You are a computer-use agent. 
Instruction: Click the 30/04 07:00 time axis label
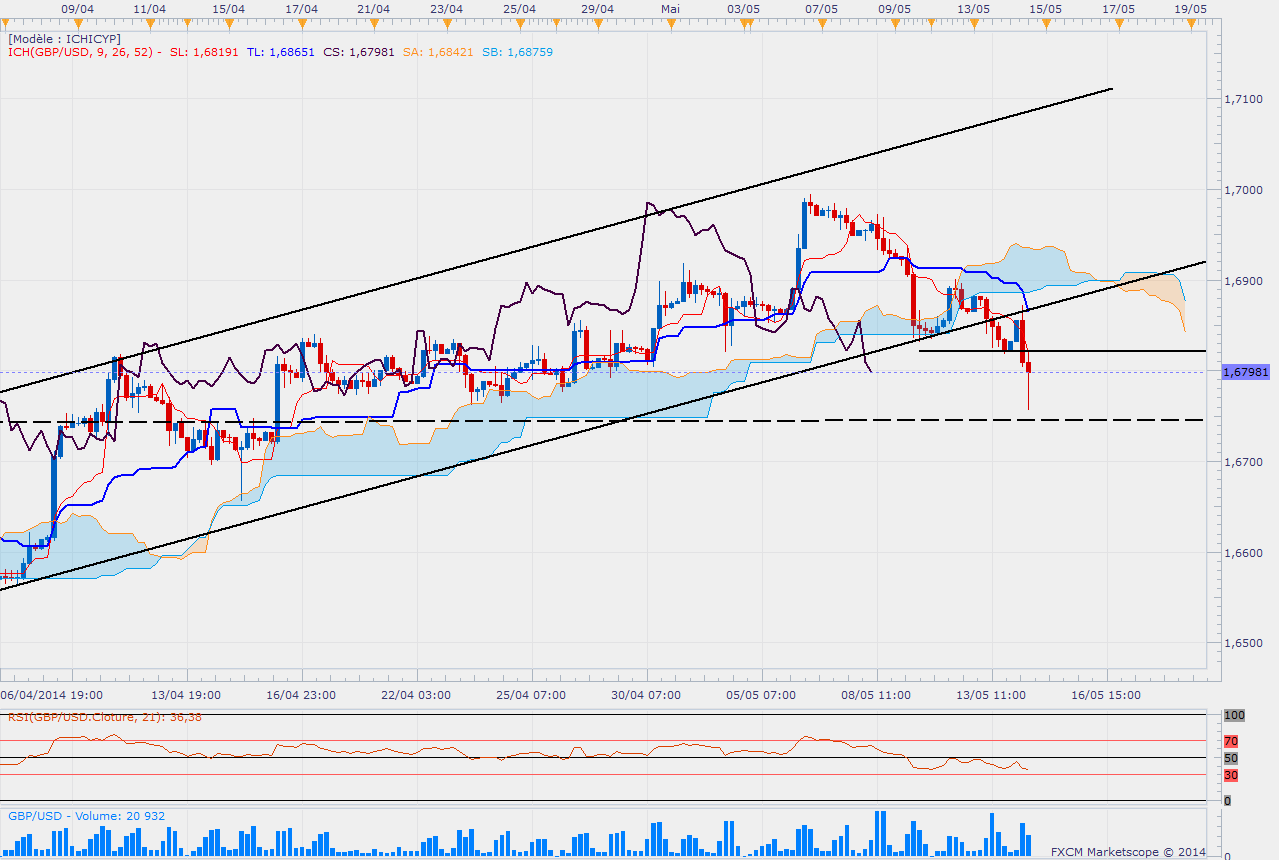coord(646,694)
